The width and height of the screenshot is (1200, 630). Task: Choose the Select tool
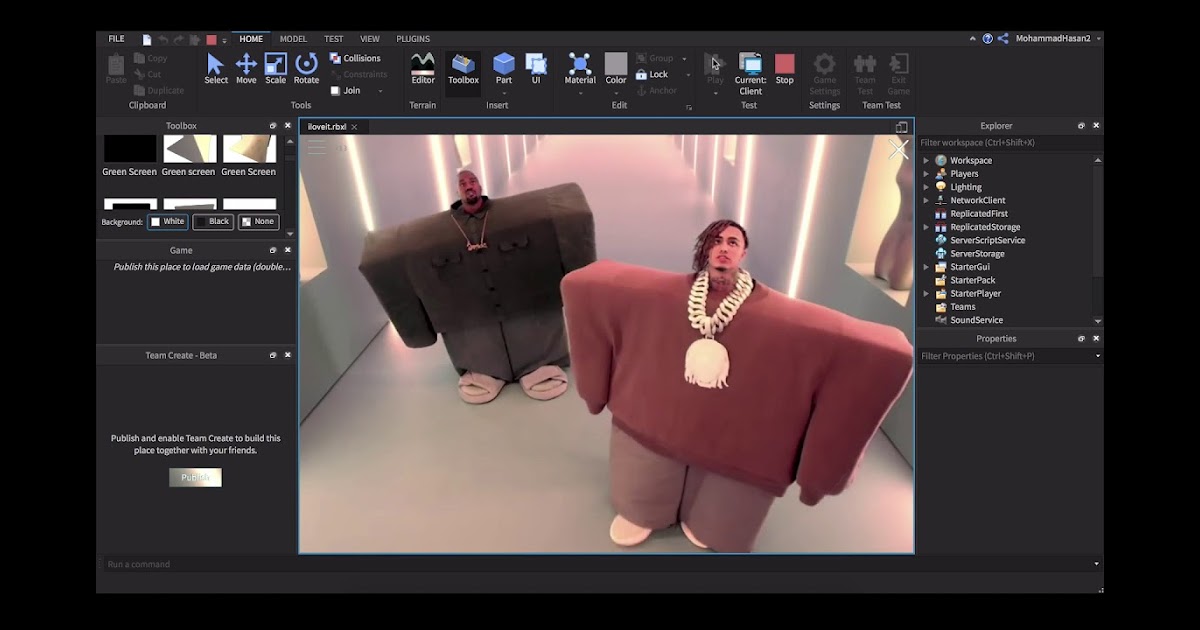216,69
